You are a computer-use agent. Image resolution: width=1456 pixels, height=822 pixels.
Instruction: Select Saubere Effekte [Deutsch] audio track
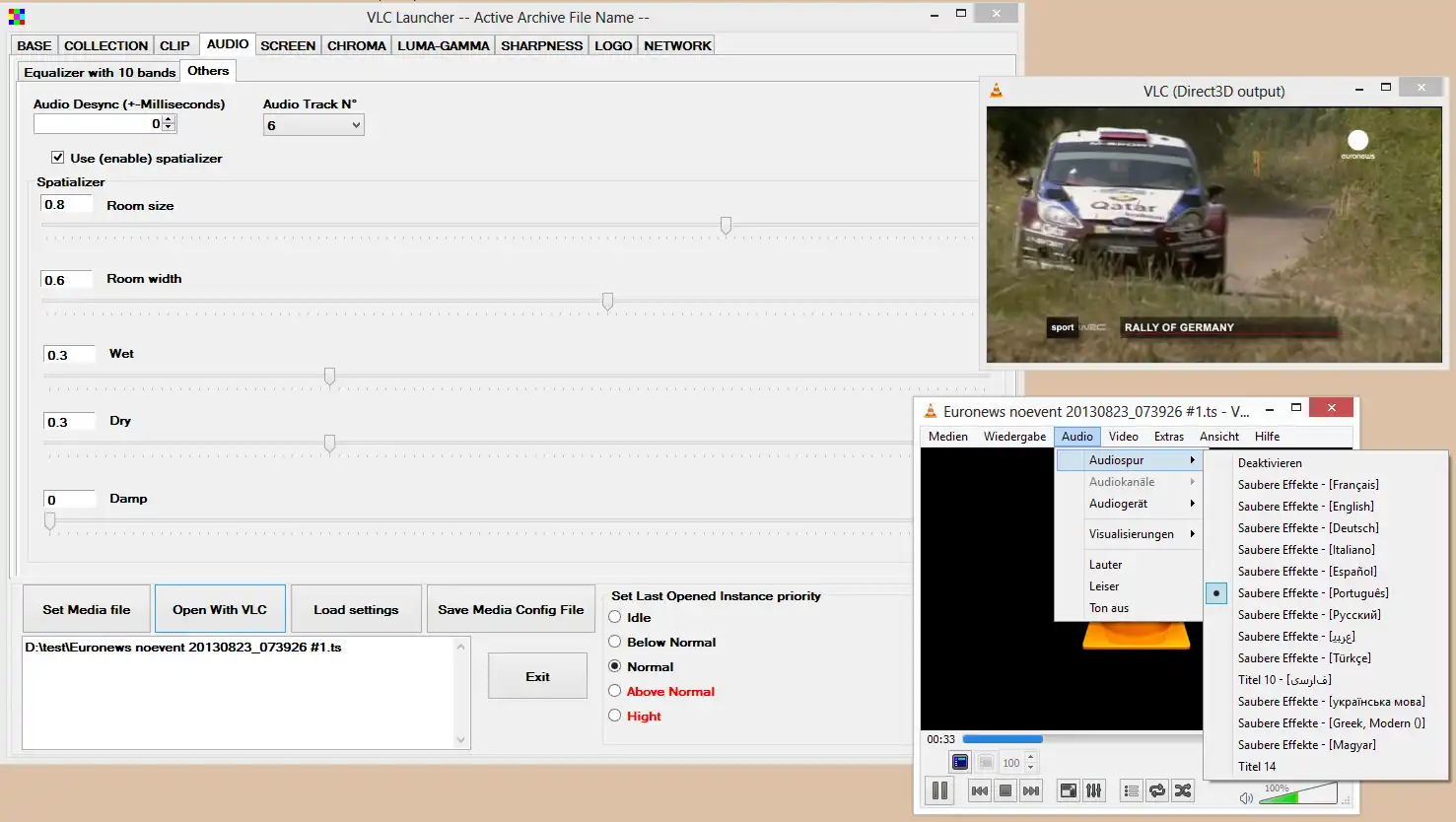pos(1308,528)
